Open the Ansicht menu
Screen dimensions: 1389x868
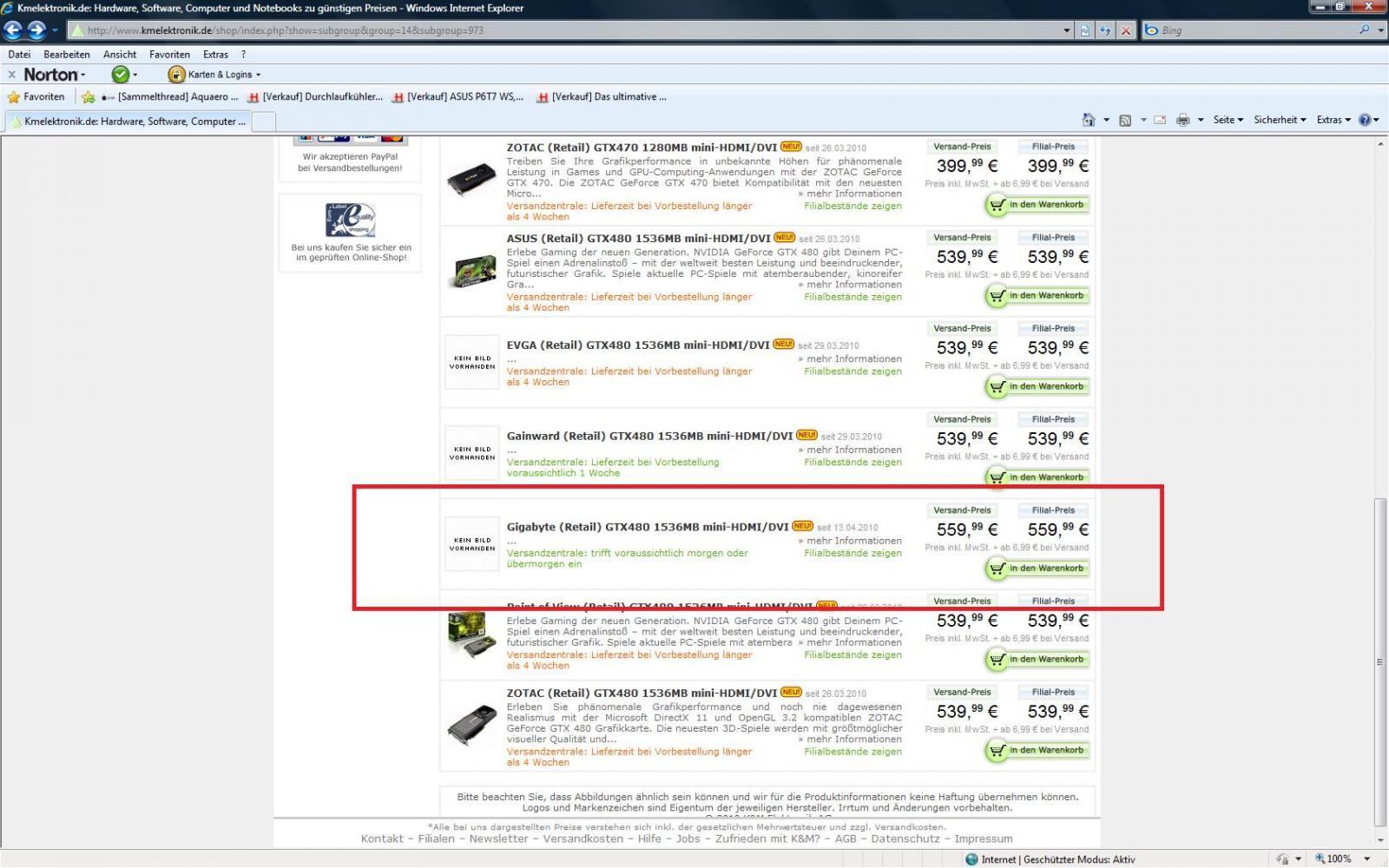pyautogui.click(x=120, y=54)
